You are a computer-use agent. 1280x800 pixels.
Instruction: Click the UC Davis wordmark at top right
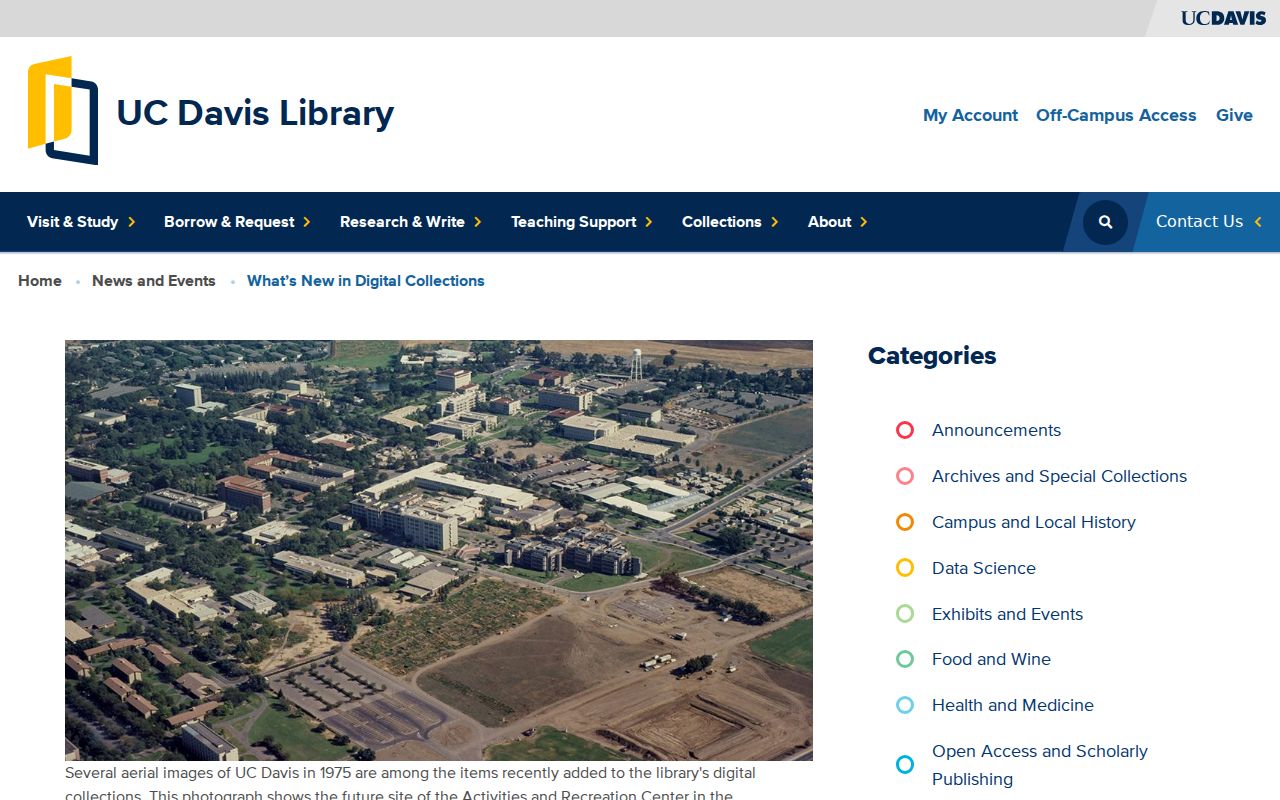[1223, 18]
